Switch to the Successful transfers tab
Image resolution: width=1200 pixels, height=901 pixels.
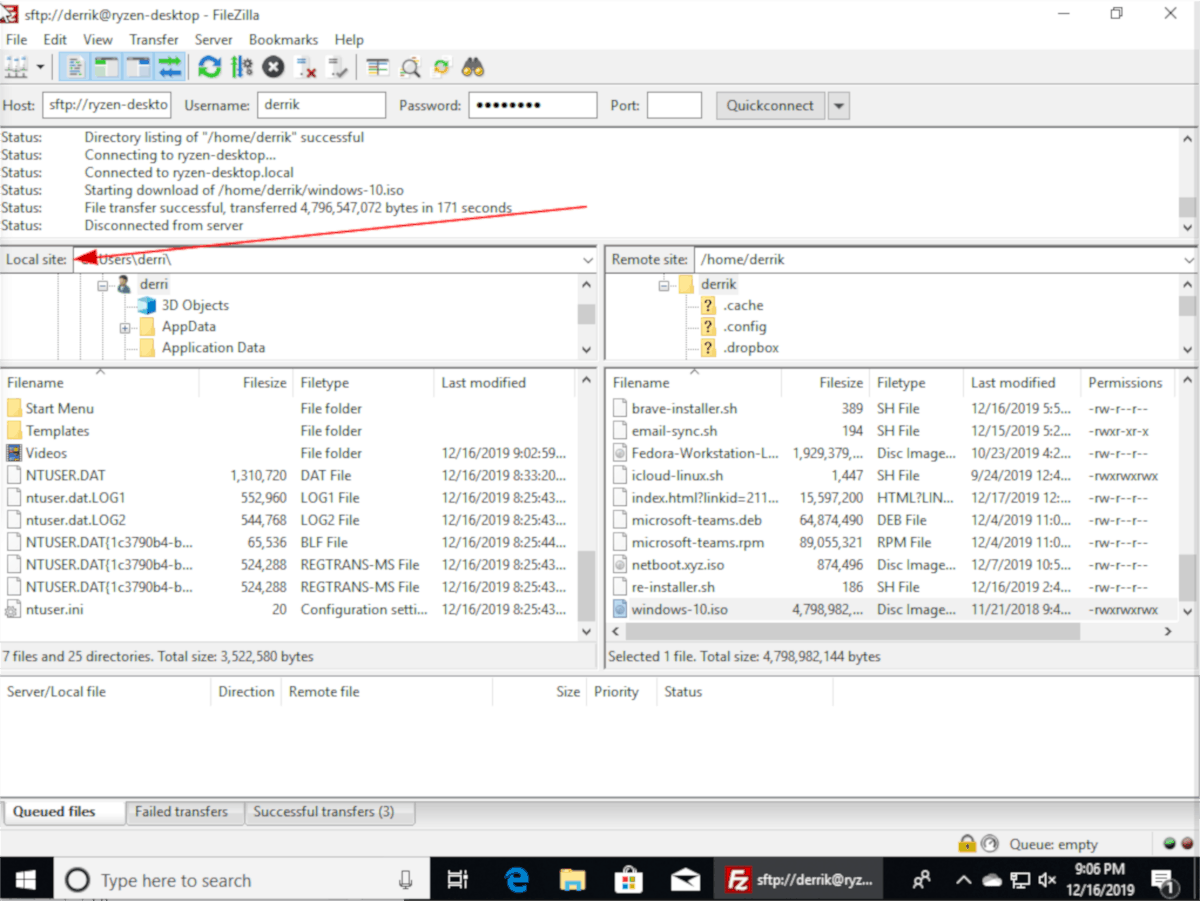330,812
